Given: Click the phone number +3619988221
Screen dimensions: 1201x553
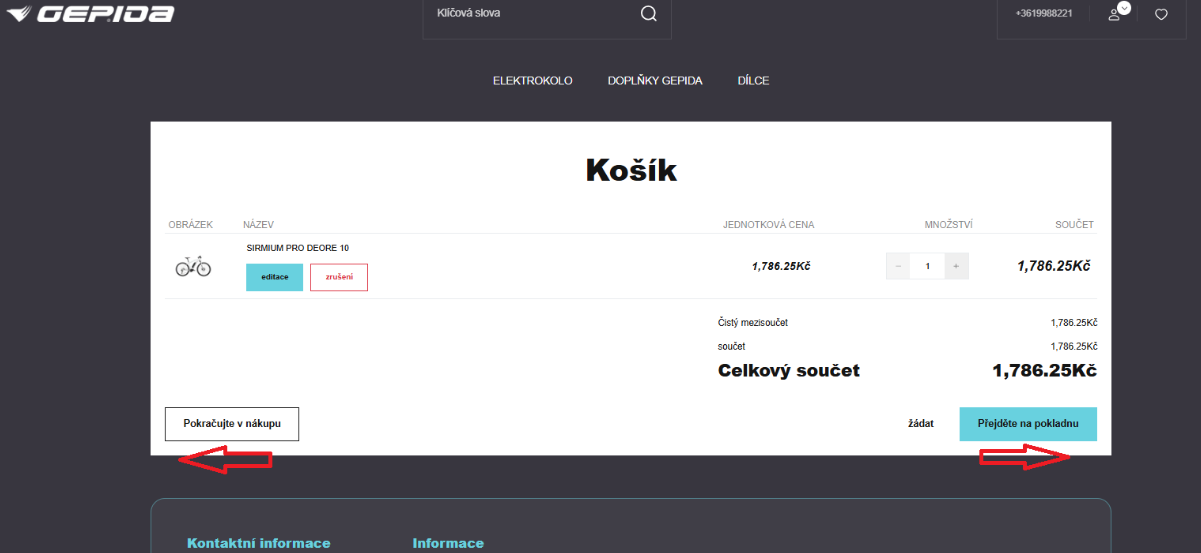Looking at the screenshot, I should (x=1043, y=14).
